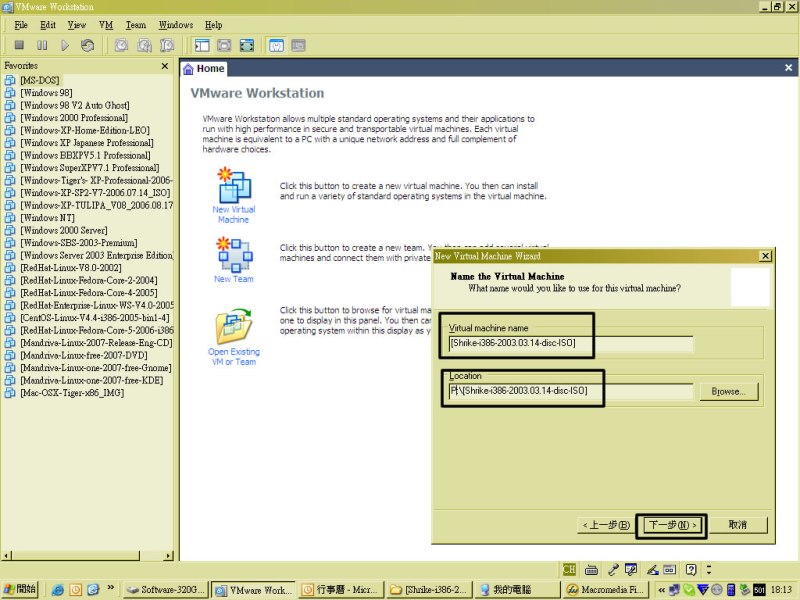Viewport: 800px width, 600px height.
Task: Open the File menu
Action: 21,25
